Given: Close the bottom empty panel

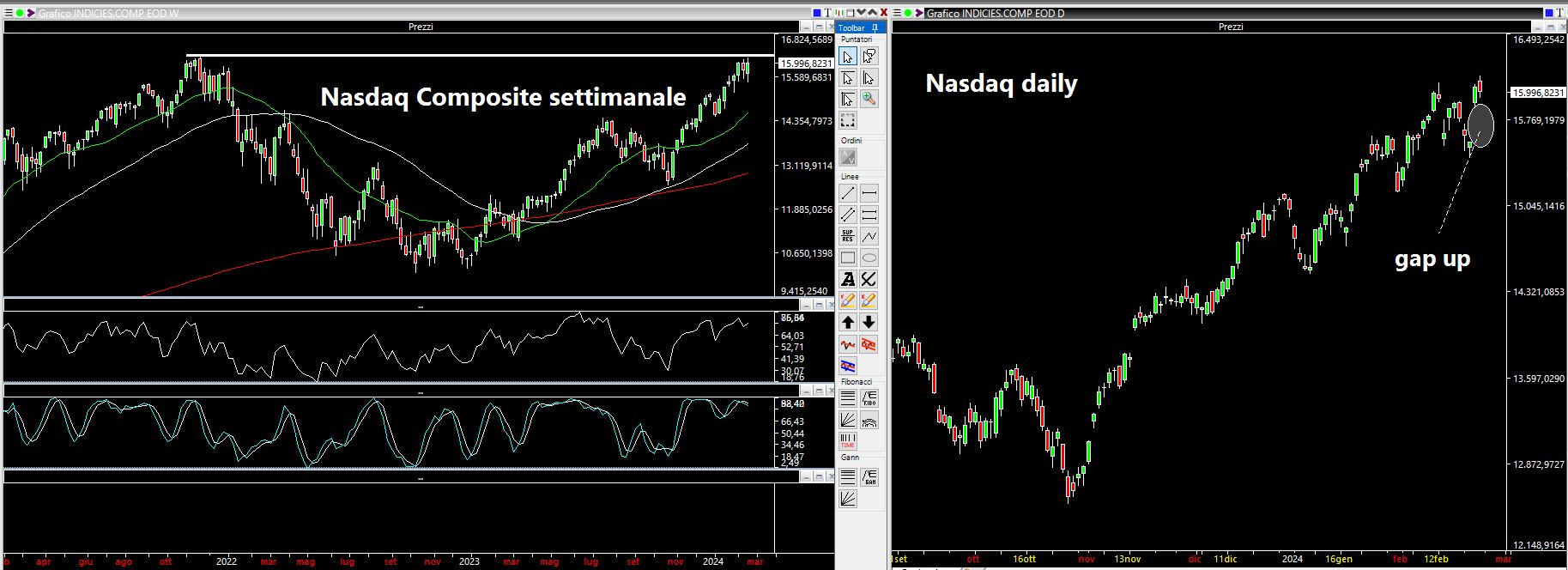Looking at the screenshot, I should click(830, 476).
